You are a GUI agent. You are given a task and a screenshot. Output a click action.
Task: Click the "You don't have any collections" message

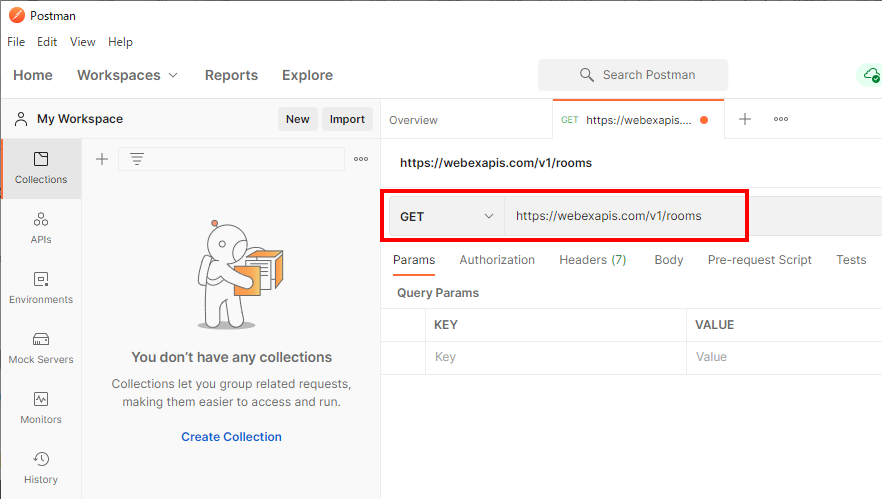click(x=231, y=357)
